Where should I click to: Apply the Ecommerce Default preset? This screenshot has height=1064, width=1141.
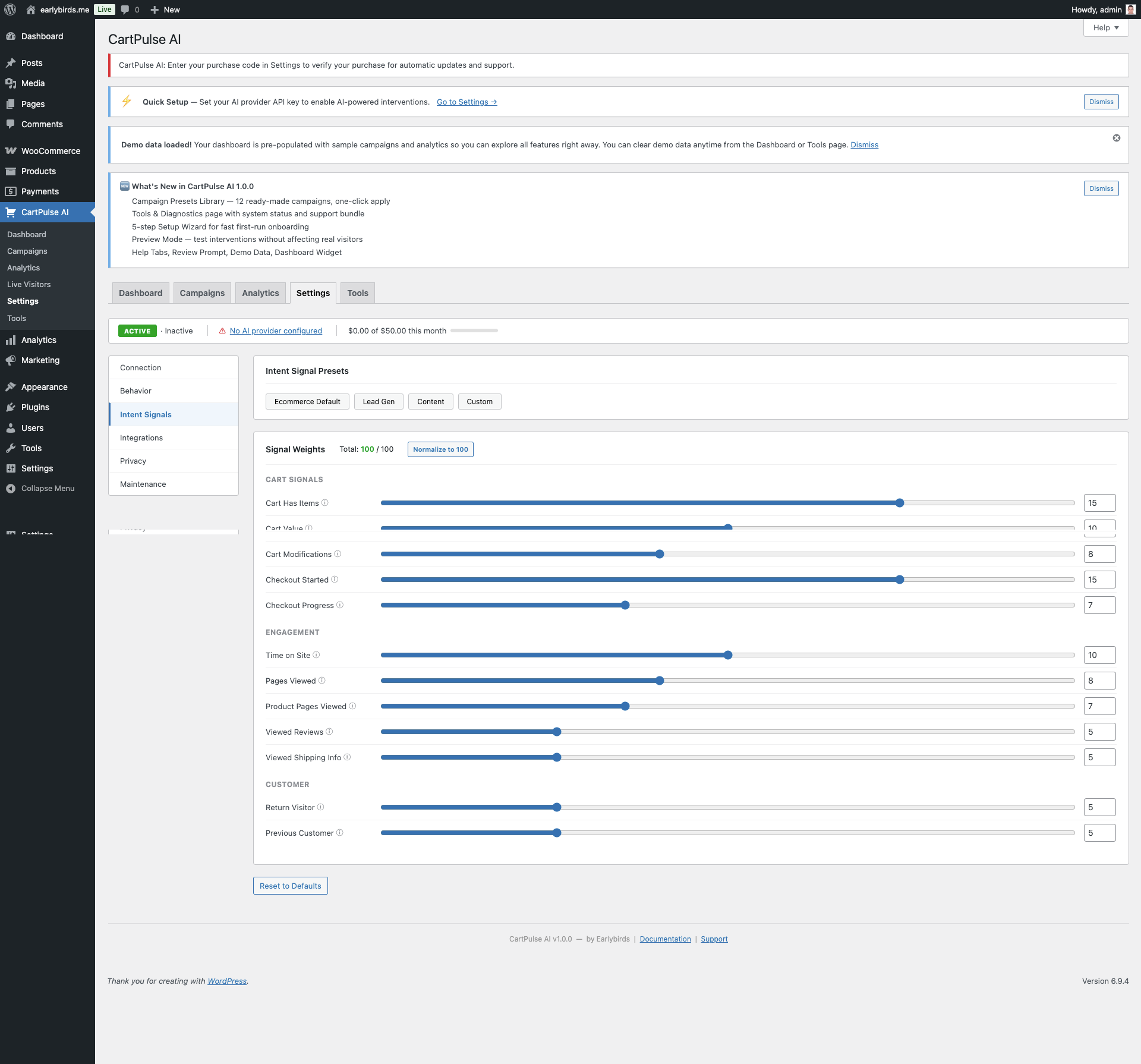click(307, 402)
